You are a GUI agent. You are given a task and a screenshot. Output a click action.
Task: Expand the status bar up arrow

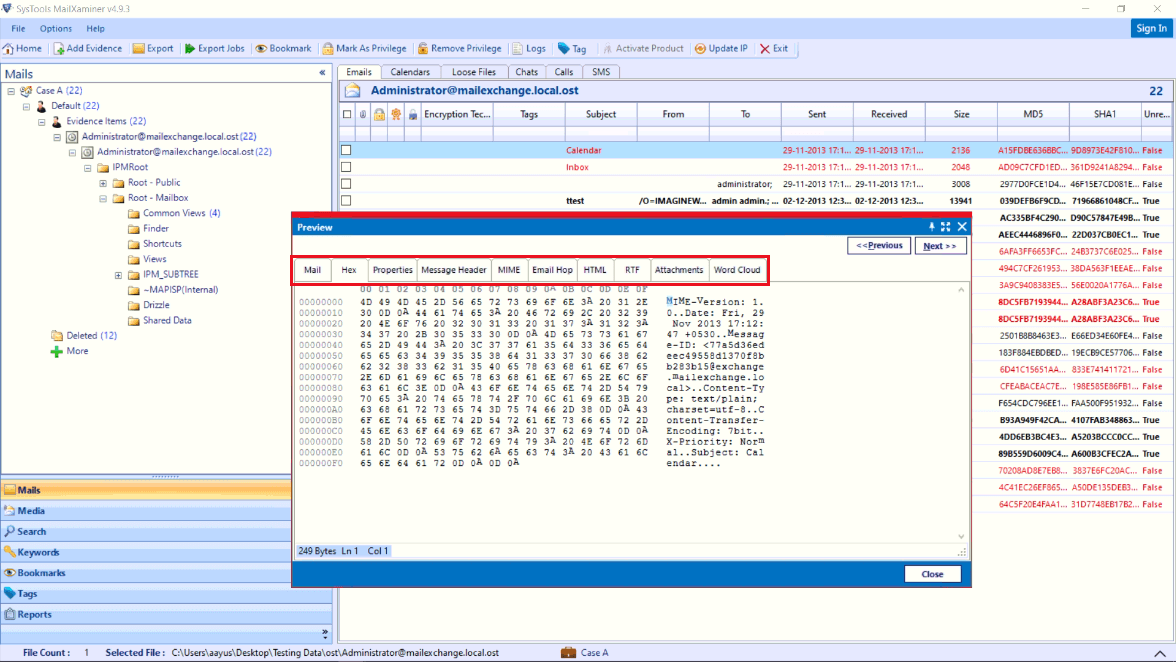(1160, 653)
